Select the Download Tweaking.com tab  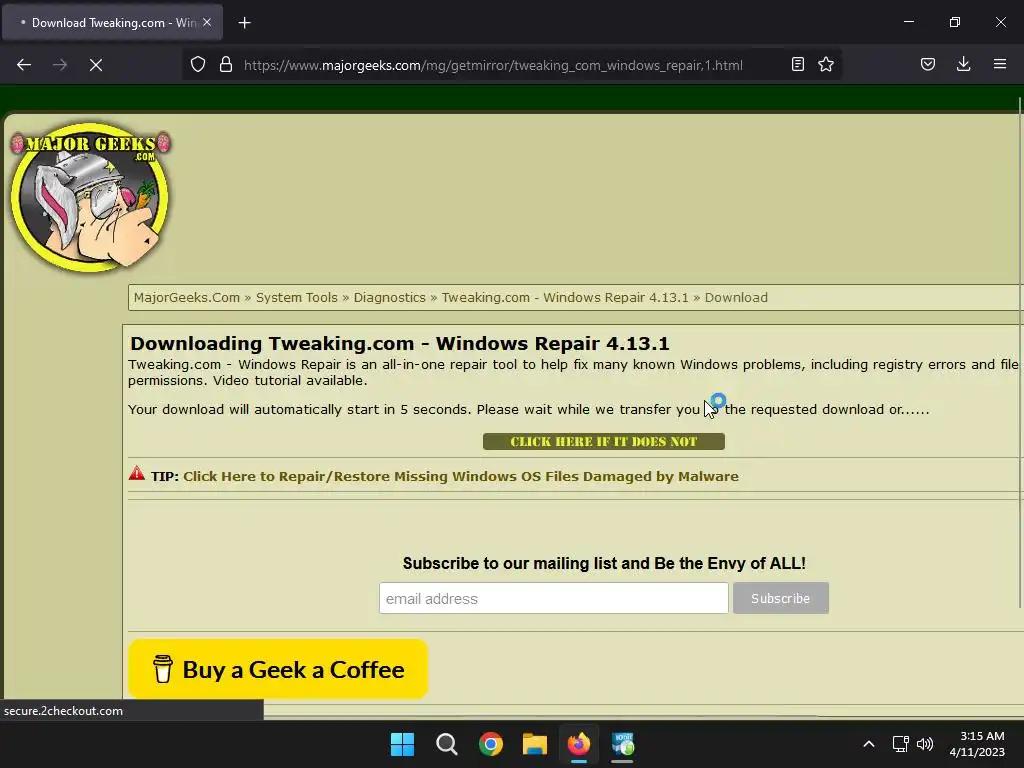pyautogui.click(x=112, y=23)
